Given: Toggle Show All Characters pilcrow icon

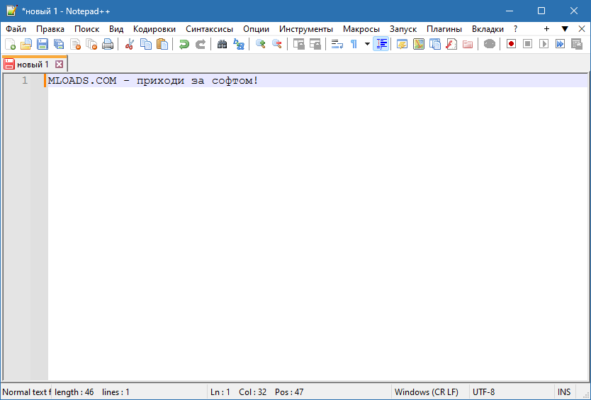Looking at the screenshot, I should [354, 44].
